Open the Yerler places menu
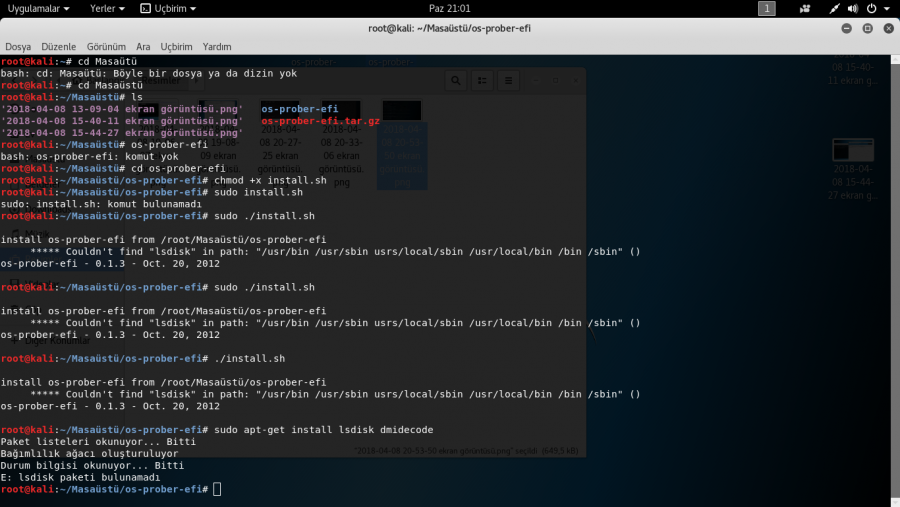Viewport: 900px width, 507px height. pos(107,9)
